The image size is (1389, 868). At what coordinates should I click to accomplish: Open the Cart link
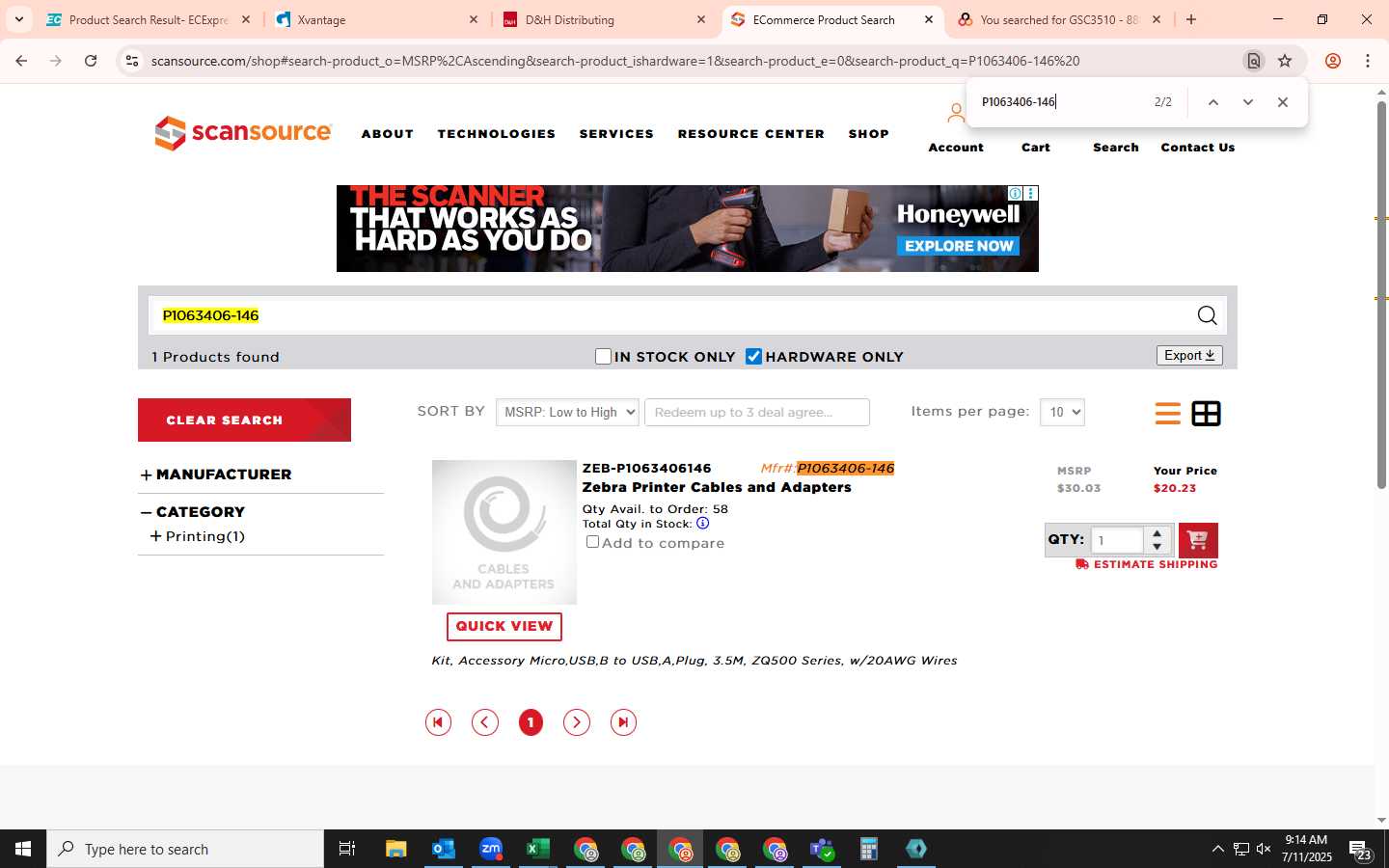pyautogui.click(x=1036, y=148)
